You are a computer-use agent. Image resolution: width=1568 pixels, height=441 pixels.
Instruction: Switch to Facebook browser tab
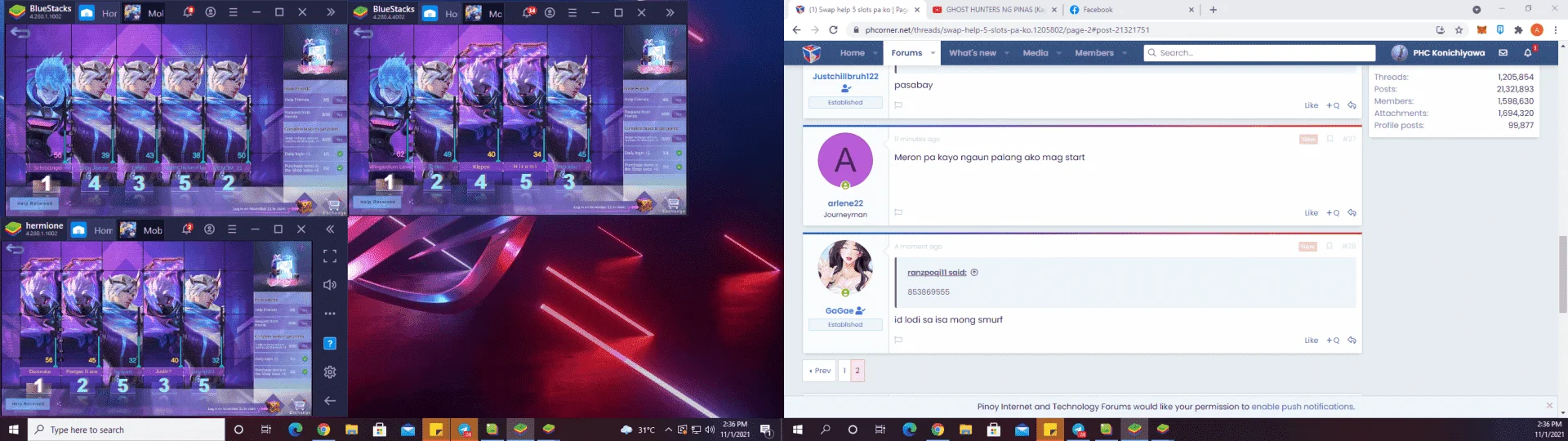1131,10
